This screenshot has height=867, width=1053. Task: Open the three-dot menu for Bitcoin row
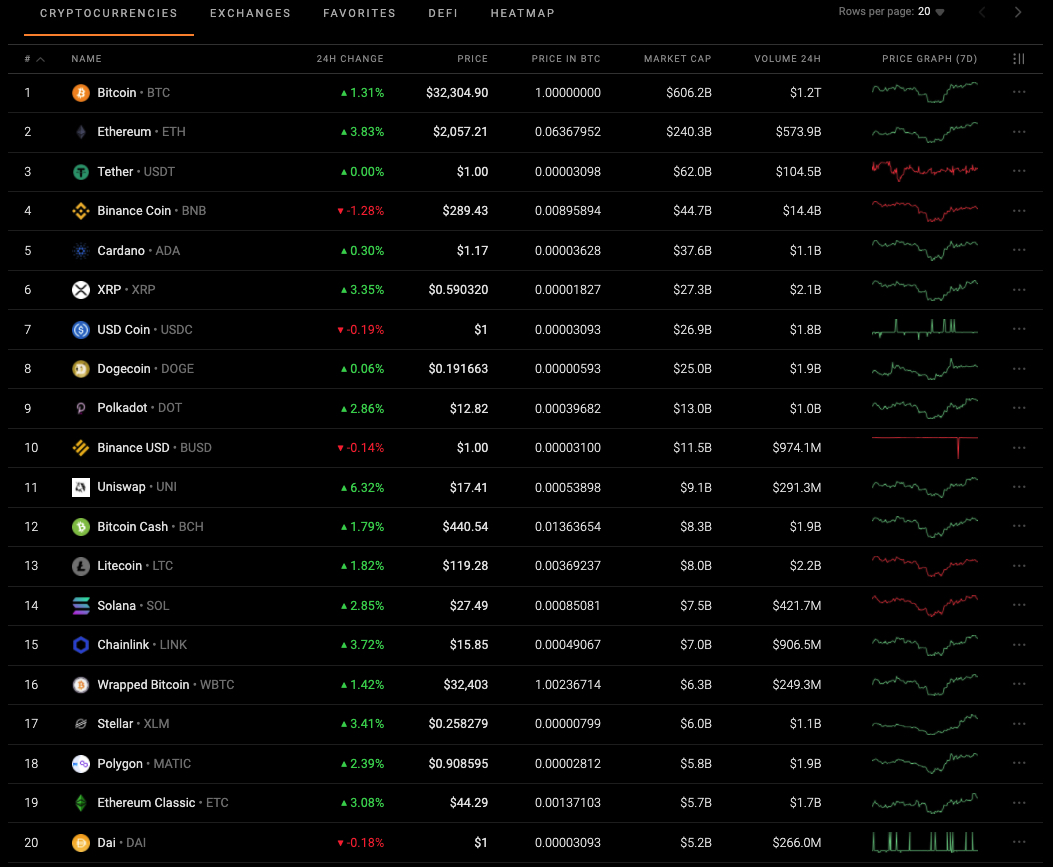point(1019,93)
